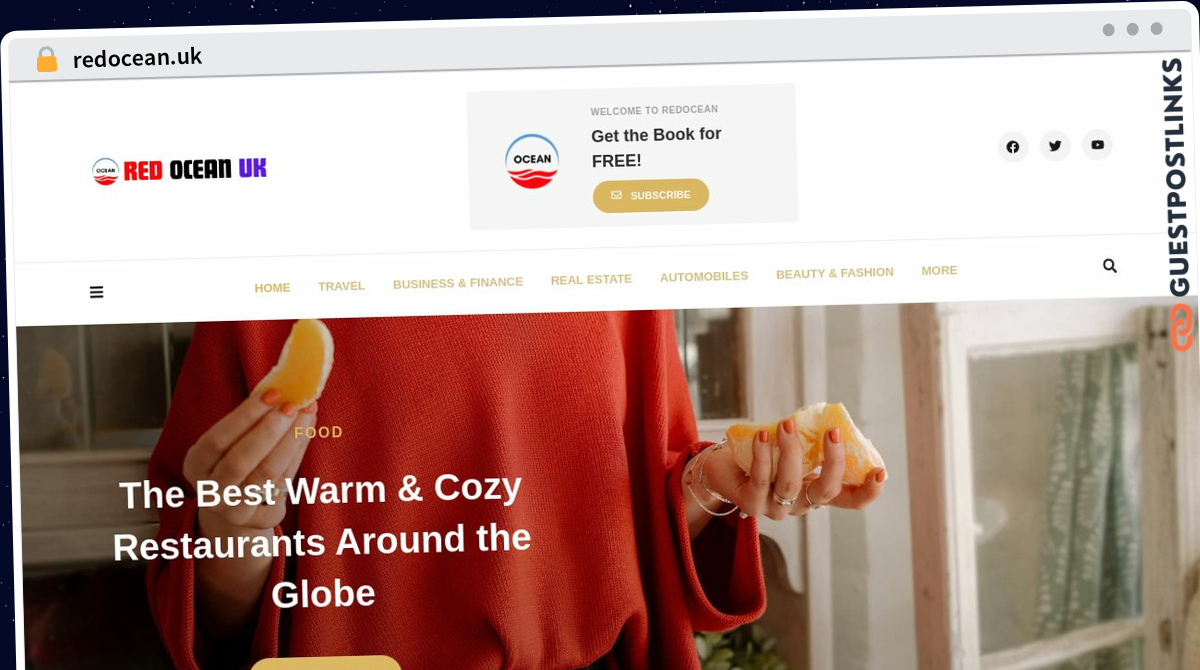The height and width of the screenshot is (670, 1200).
Task: Open the Travel menu item
Action: (341, 286)
